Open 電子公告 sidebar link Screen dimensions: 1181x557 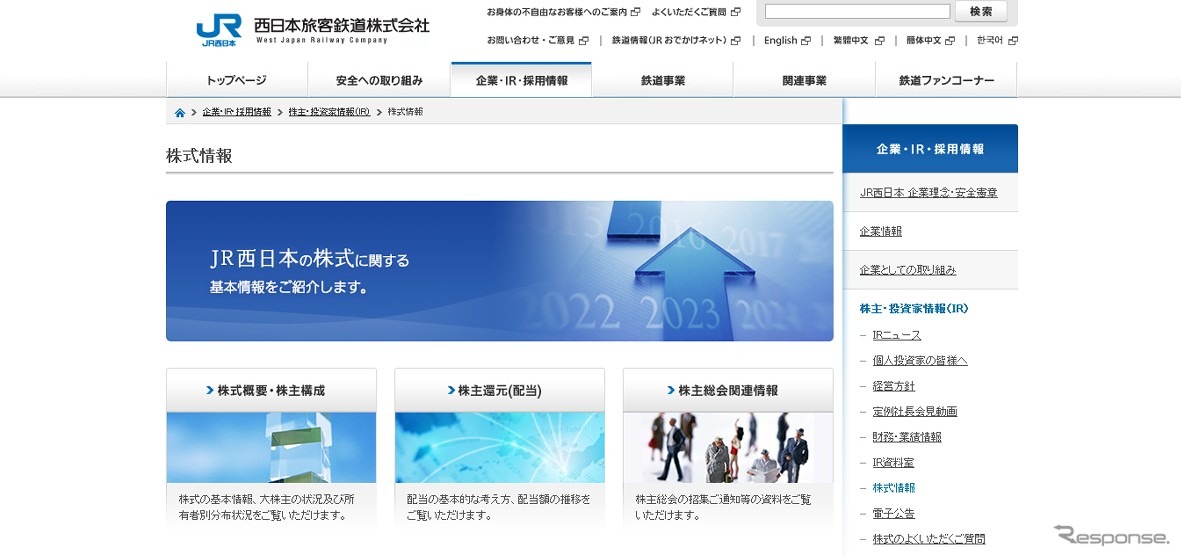(x=893, y=513)
